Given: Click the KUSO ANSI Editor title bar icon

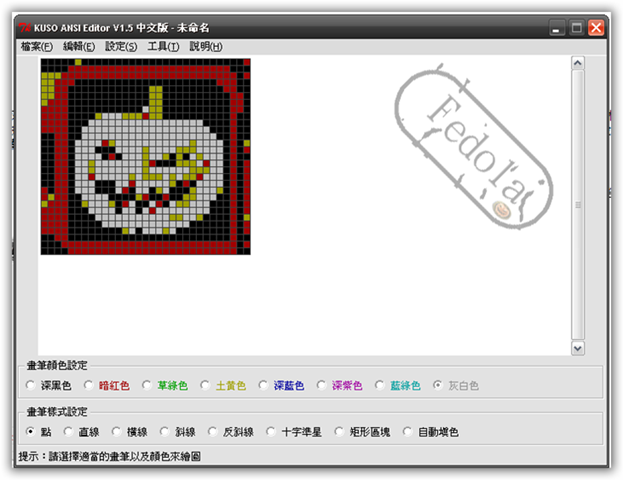Looking at the screenshot, I should click(x=26, y=28).
